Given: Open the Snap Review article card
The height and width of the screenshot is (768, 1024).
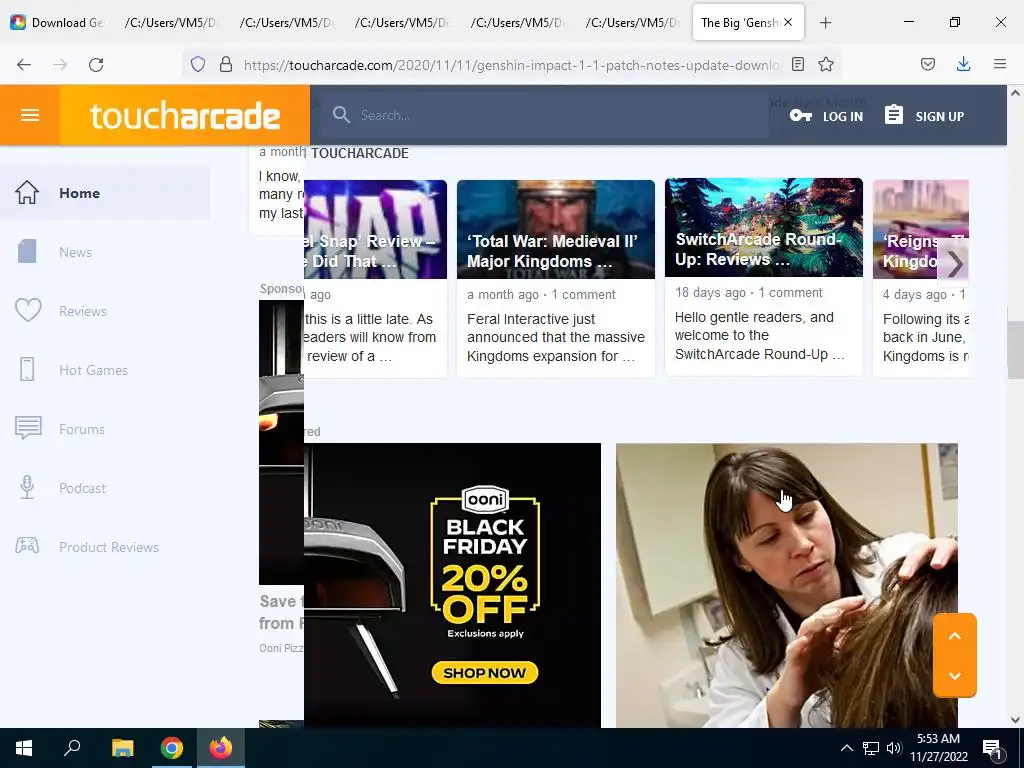Looking at the screenshot, I should [376, 279].
